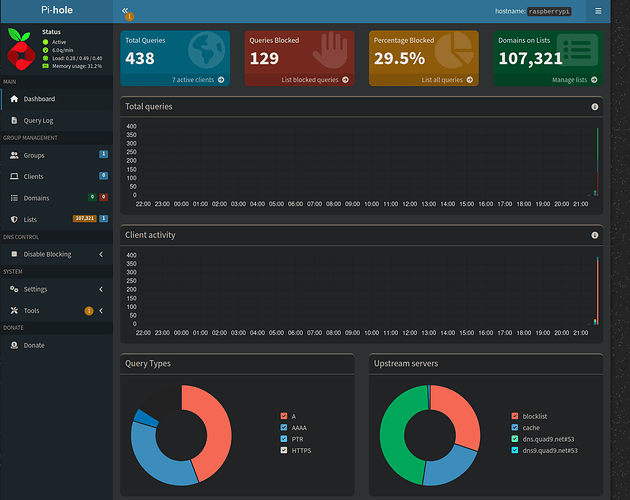This screenshot has height=500, width=630.
Task: Click info icon on Total queries panel
Action: [594, 106]
